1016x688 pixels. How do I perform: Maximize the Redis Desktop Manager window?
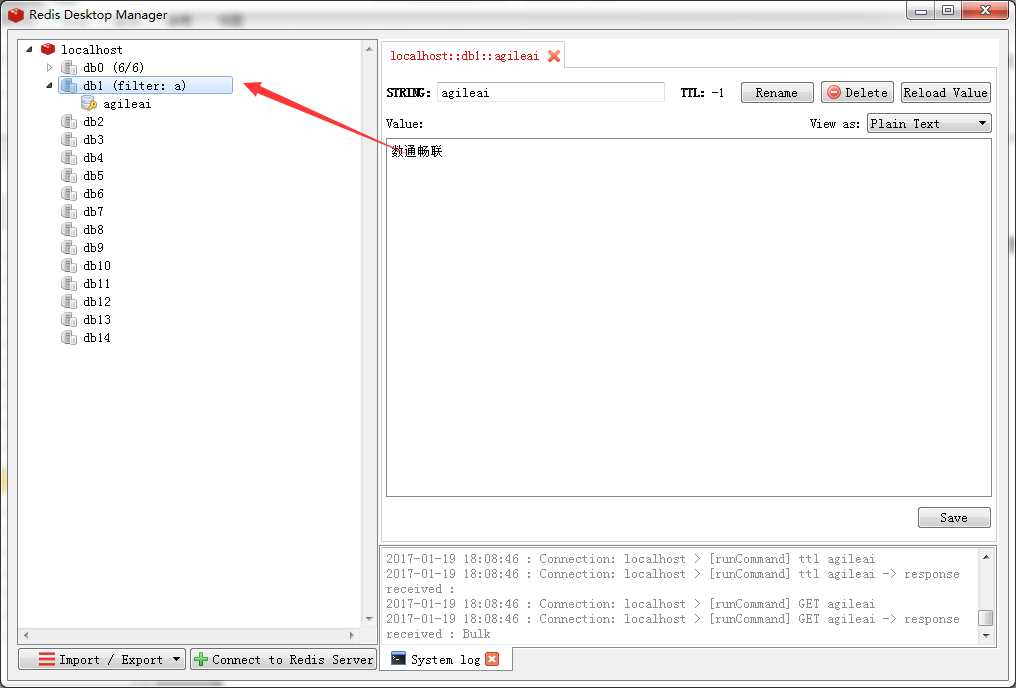[948, 10]
